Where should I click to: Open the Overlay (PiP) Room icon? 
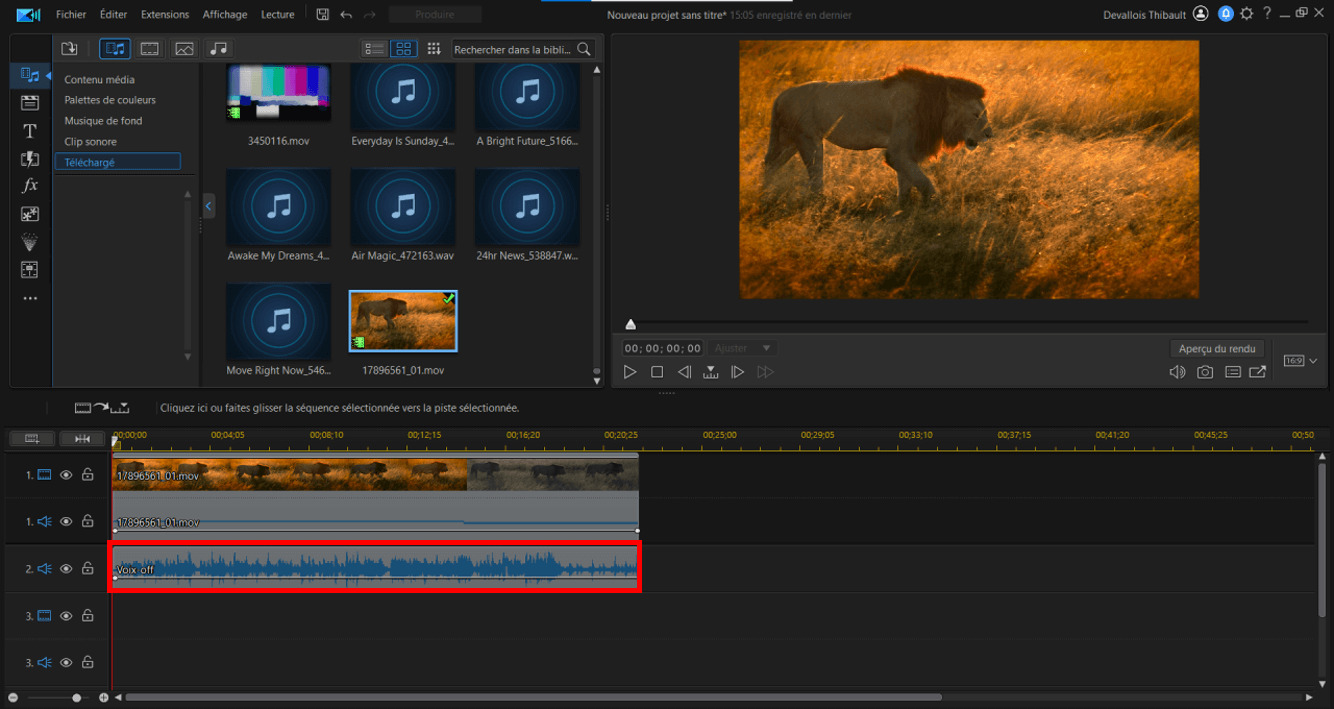point(30,214)
